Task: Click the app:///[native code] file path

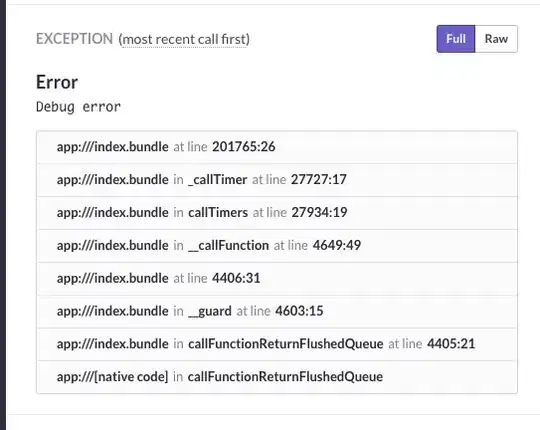Action: click(113, 377)
